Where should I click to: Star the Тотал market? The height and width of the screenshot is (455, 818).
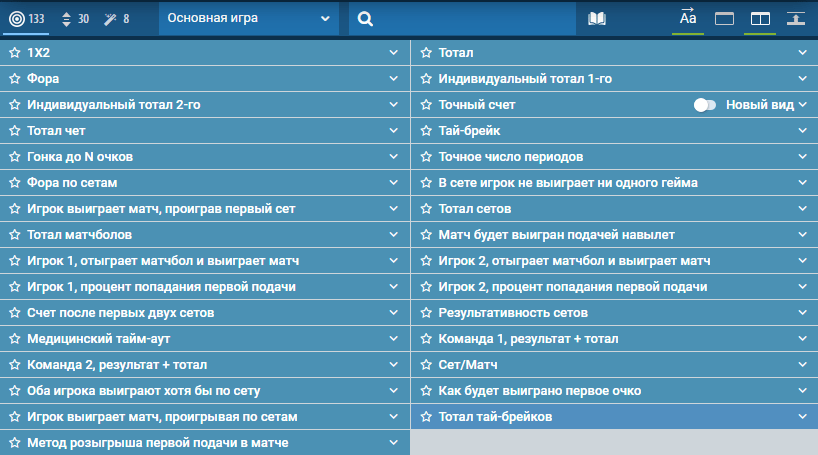[426, 52]
